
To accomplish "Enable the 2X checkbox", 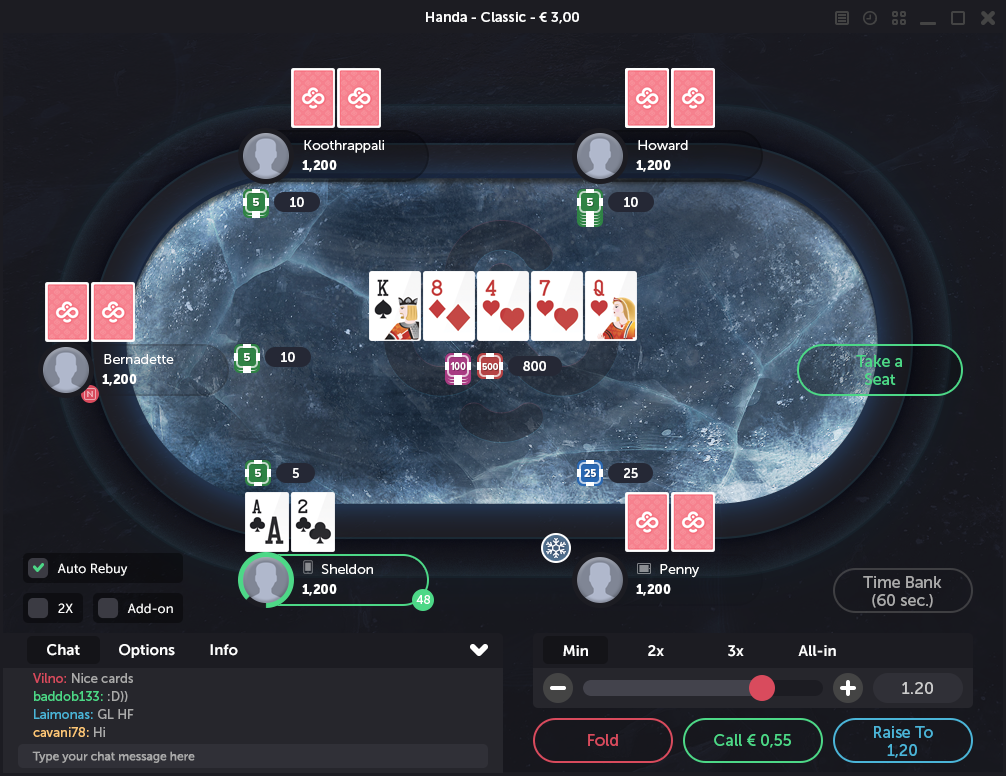I will click(38, 608).
